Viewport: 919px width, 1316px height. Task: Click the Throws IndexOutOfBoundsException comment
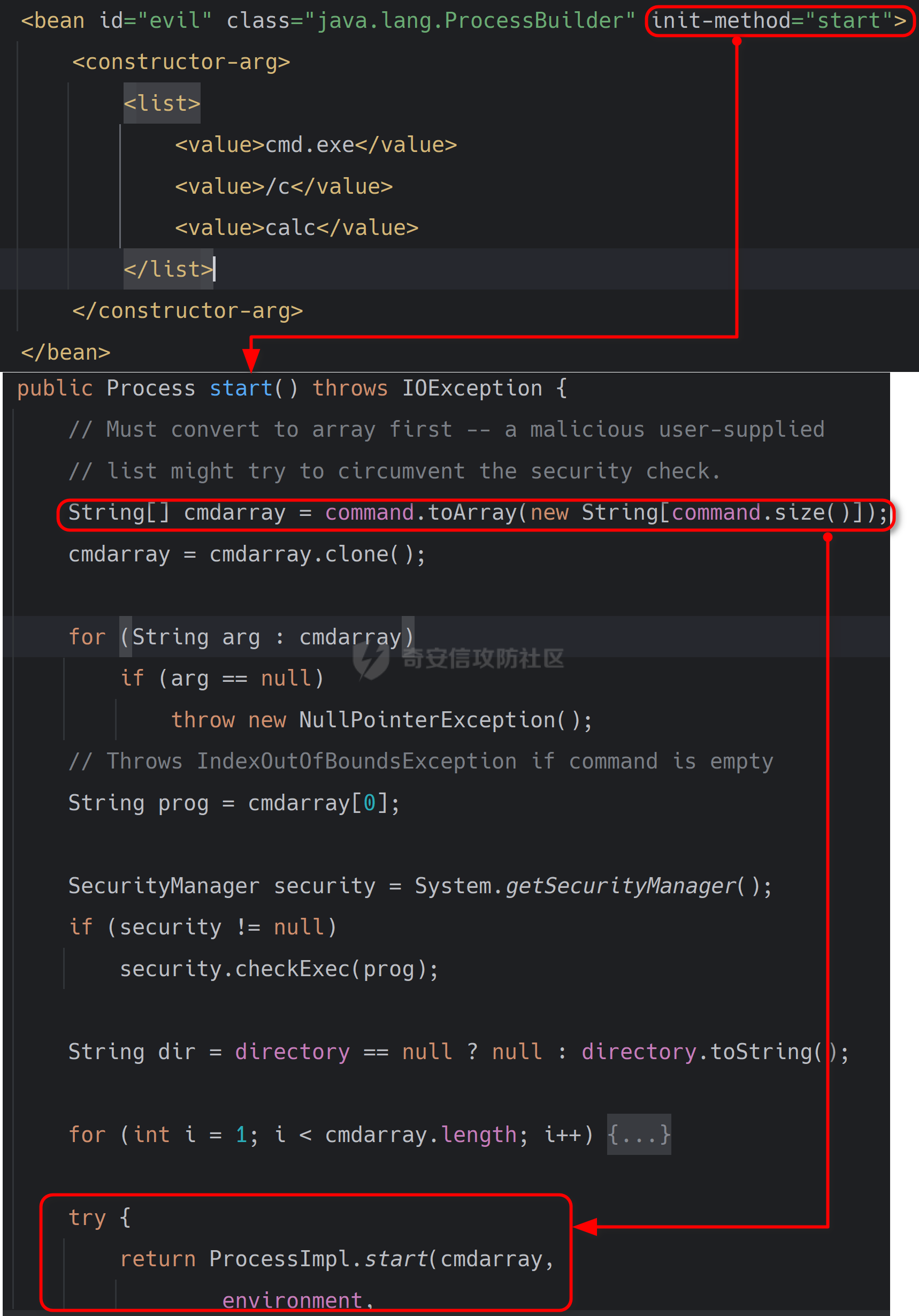tap(421, 761)
